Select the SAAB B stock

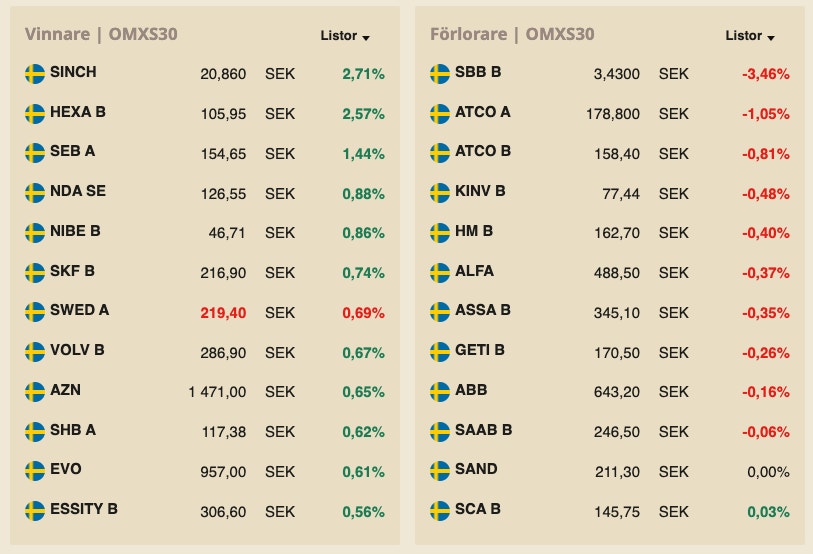coord(483,430)
